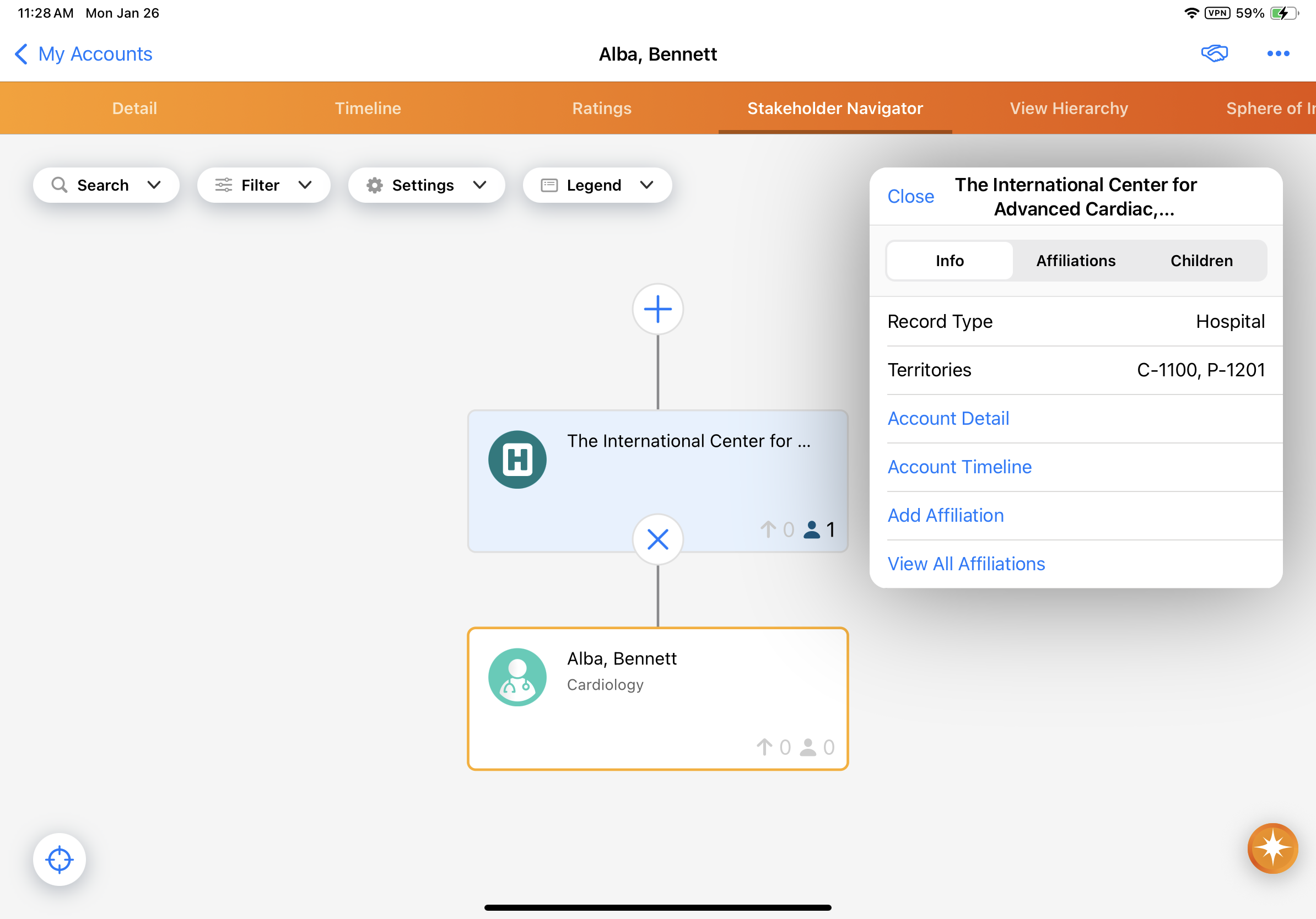
Task: Expand the Legend dropdown
Action: coord(597,185)
